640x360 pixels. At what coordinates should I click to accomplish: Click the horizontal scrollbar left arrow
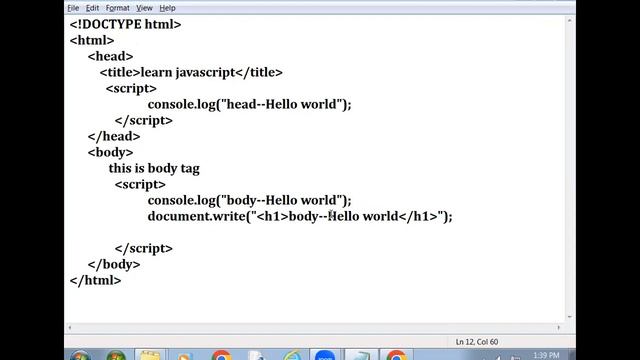(x=70, y=327)
